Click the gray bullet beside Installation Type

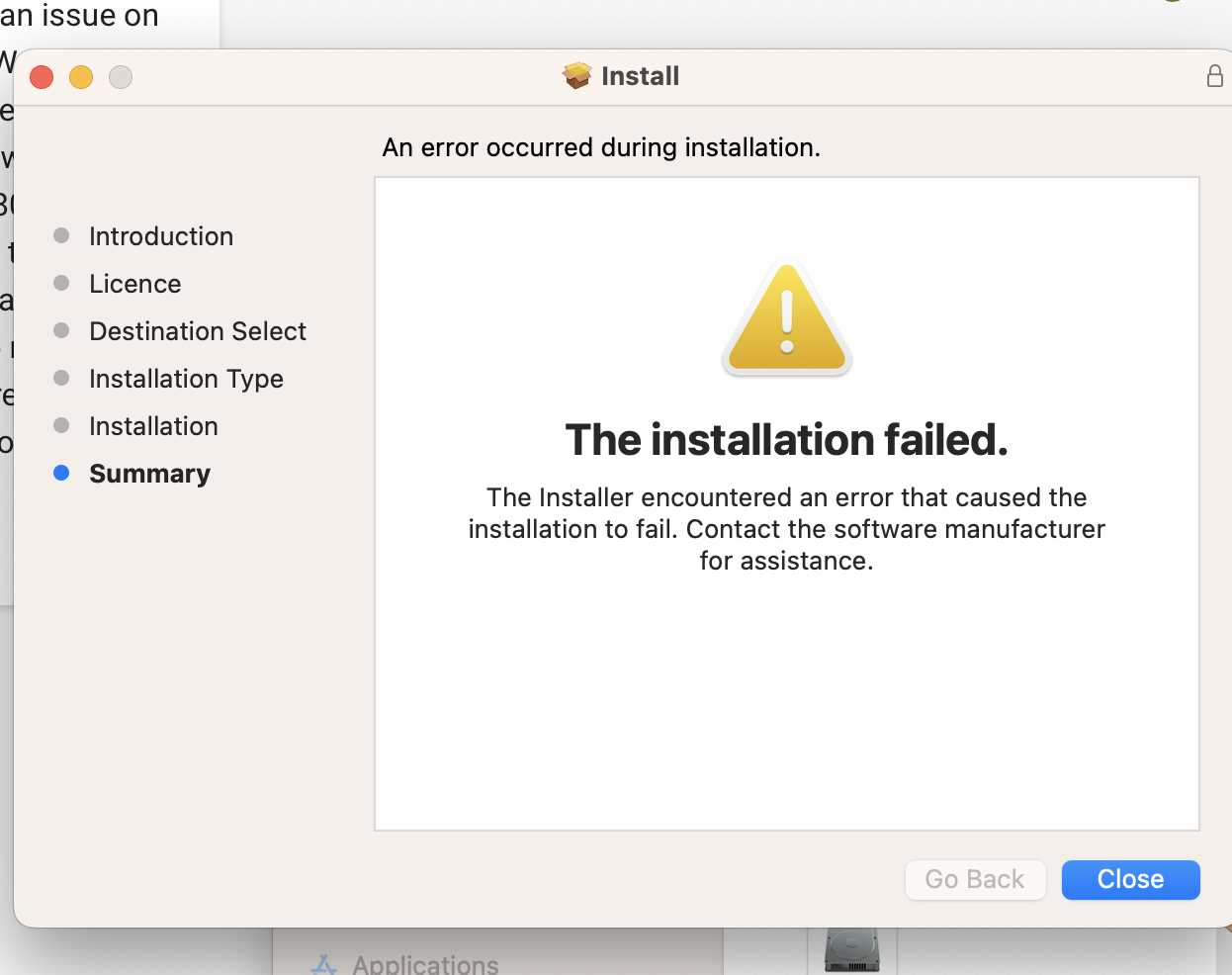(61, 378)
